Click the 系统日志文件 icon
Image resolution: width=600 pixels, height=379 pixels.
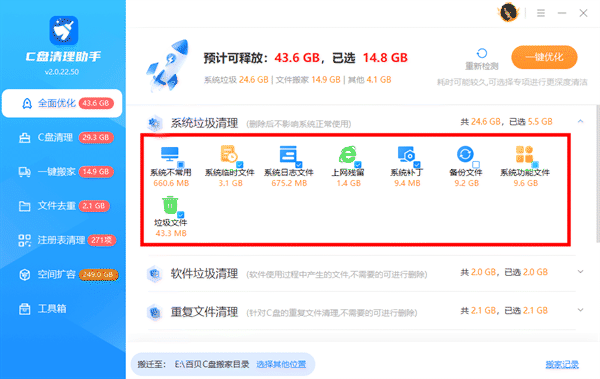click(288, 154)
